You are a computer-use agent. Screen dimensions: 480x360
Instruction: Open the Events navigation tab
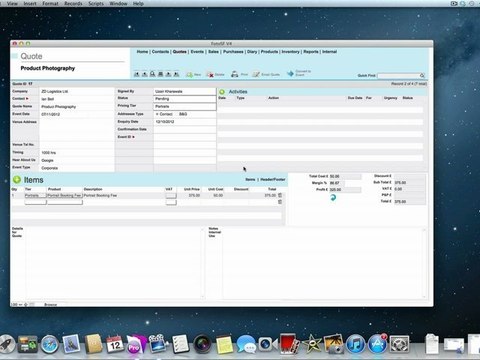click(197, 52)
